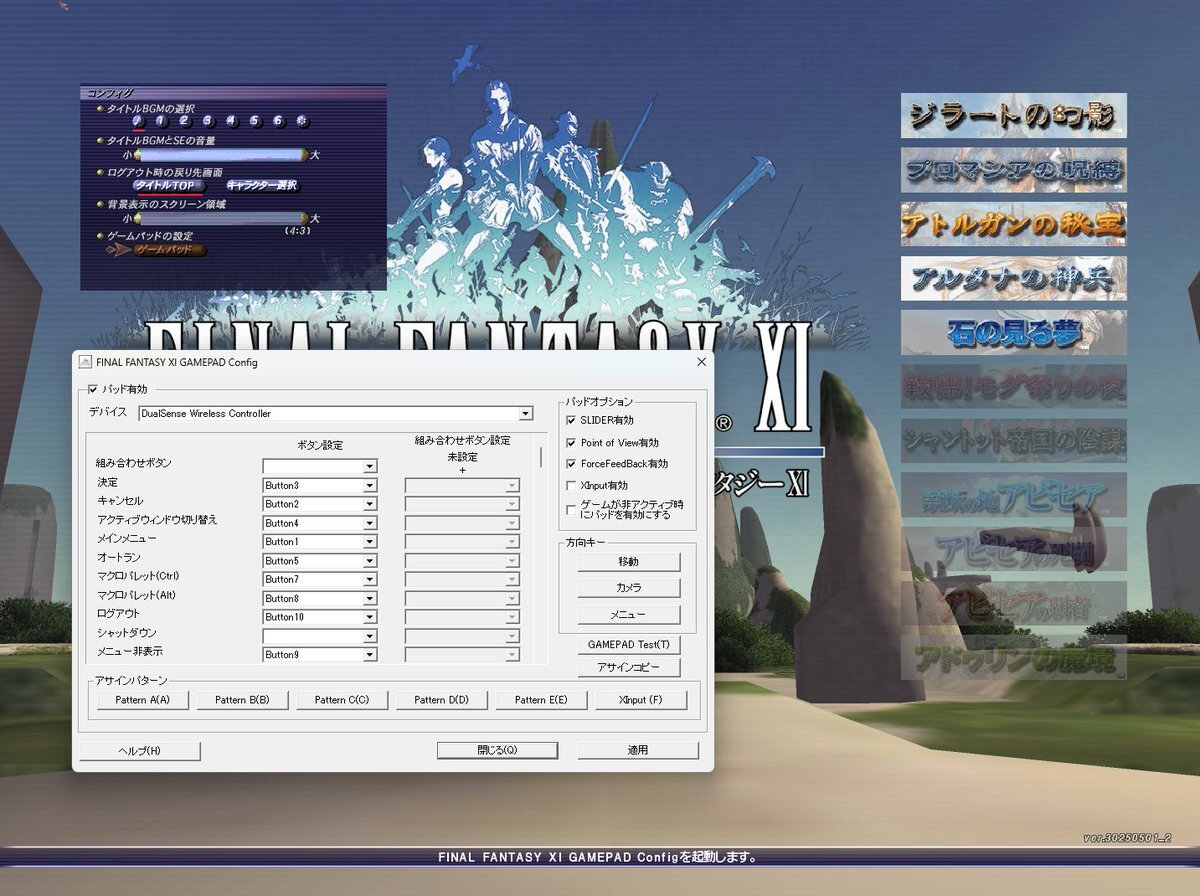Open the ゲームパッド settings button
Viewport: 1200px width, 896px height.
(x=170, y=250)
